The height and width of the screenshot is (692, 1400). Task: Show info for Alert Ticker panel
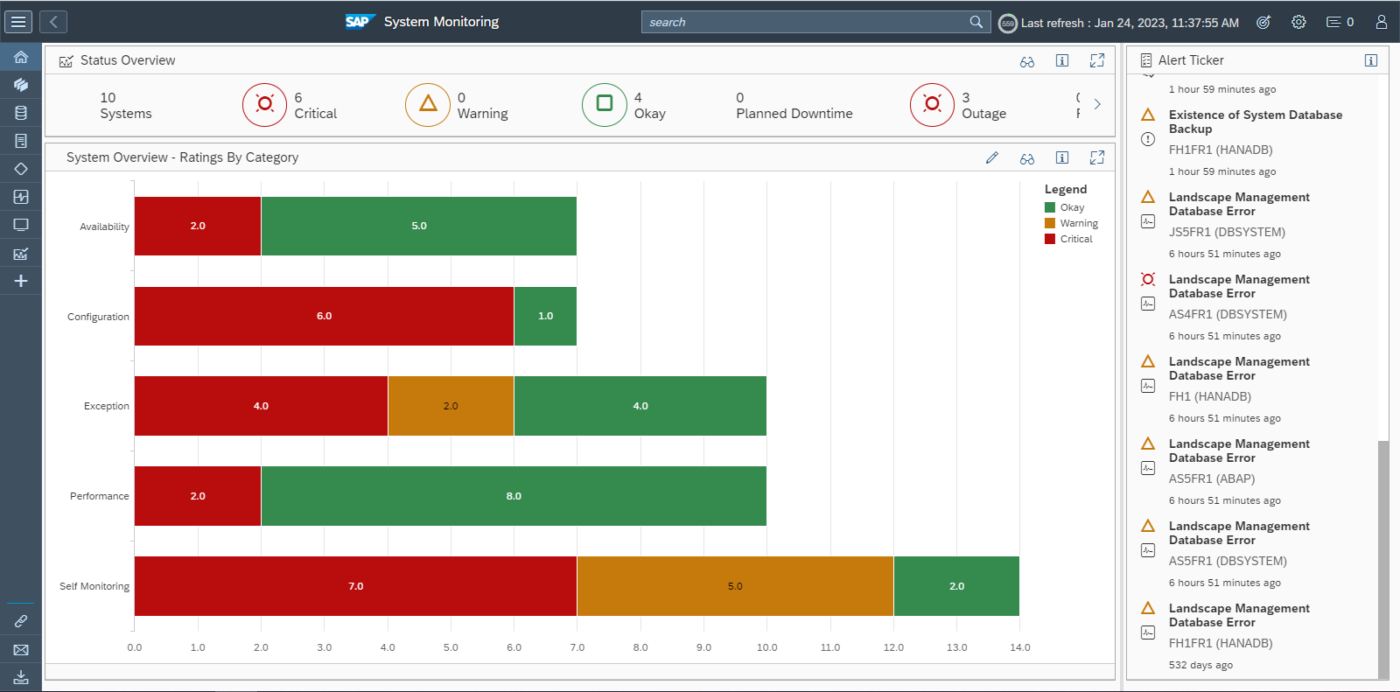coord(1371,61)
